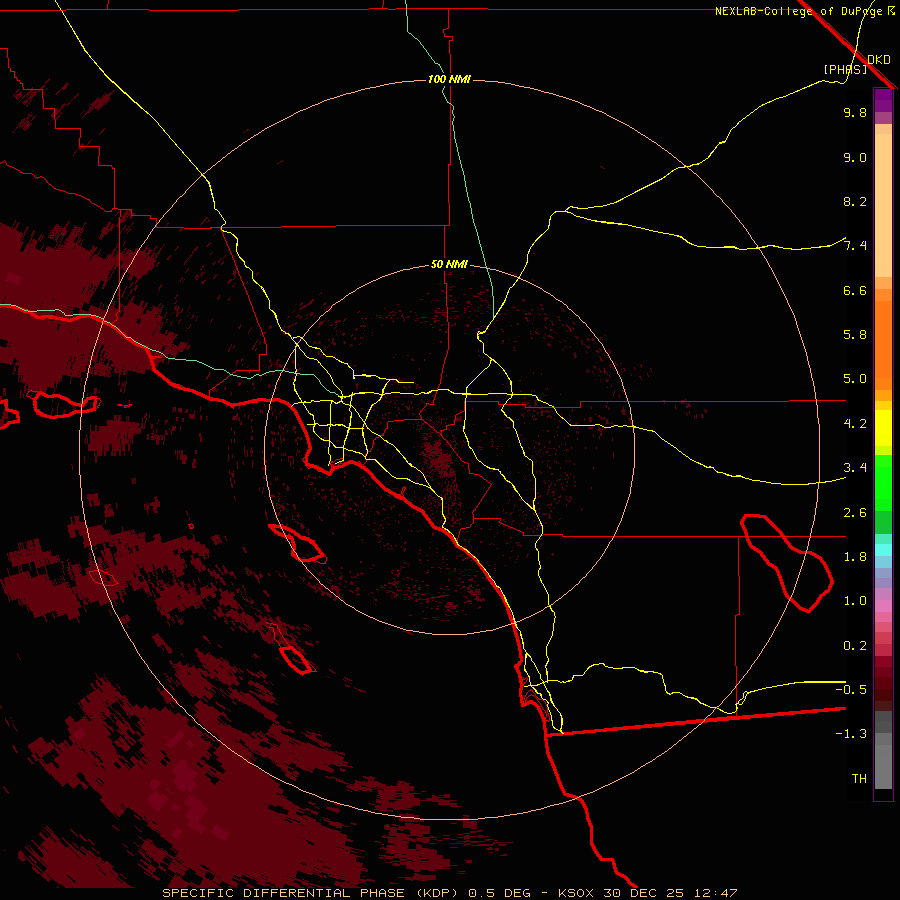Click the 9.8 scale value

click(855, 112)
